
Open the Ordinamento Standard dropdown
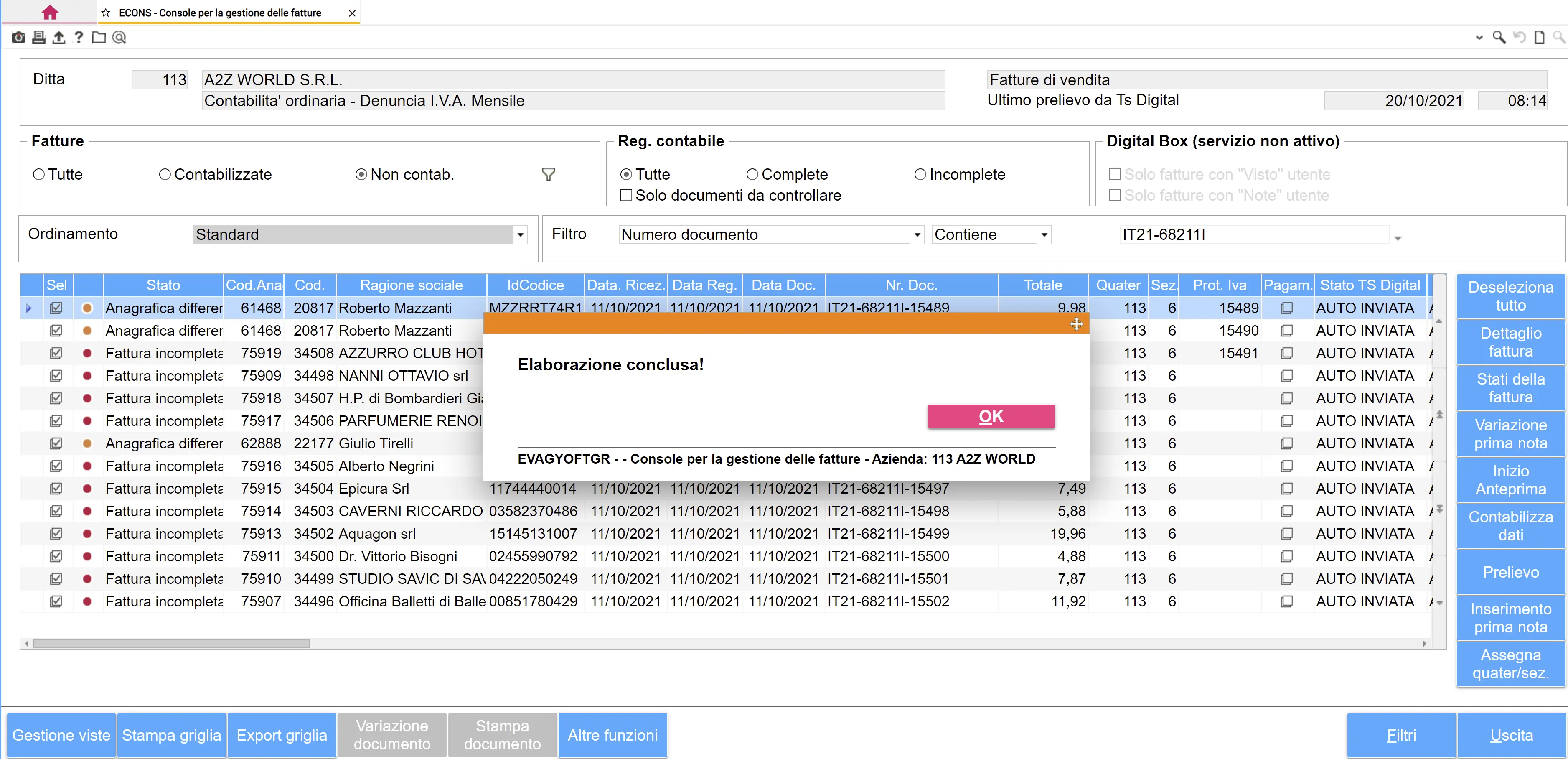[x=520, y=234]
